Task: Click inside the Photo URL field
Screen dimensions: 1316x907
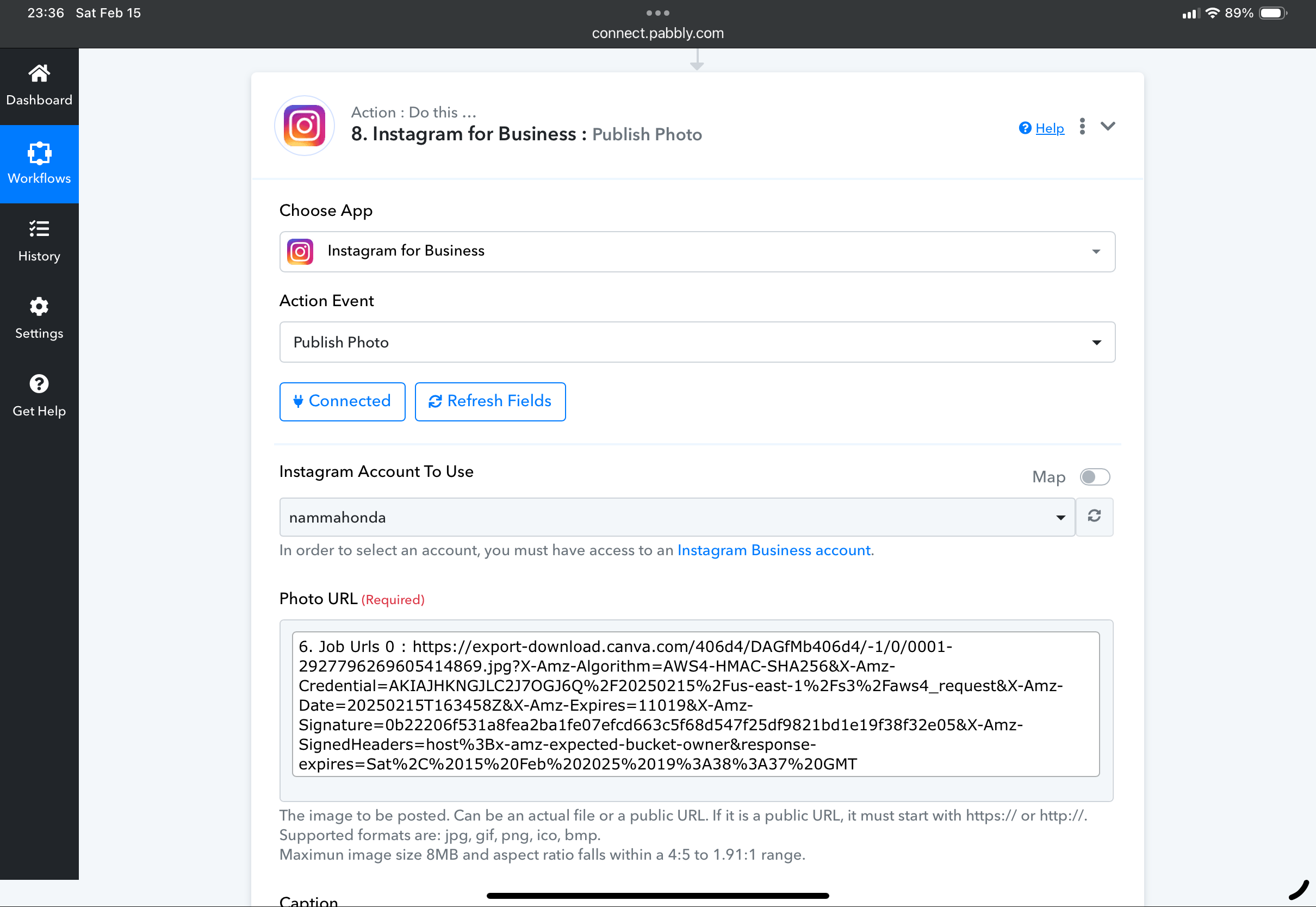Action: [695, 704]
